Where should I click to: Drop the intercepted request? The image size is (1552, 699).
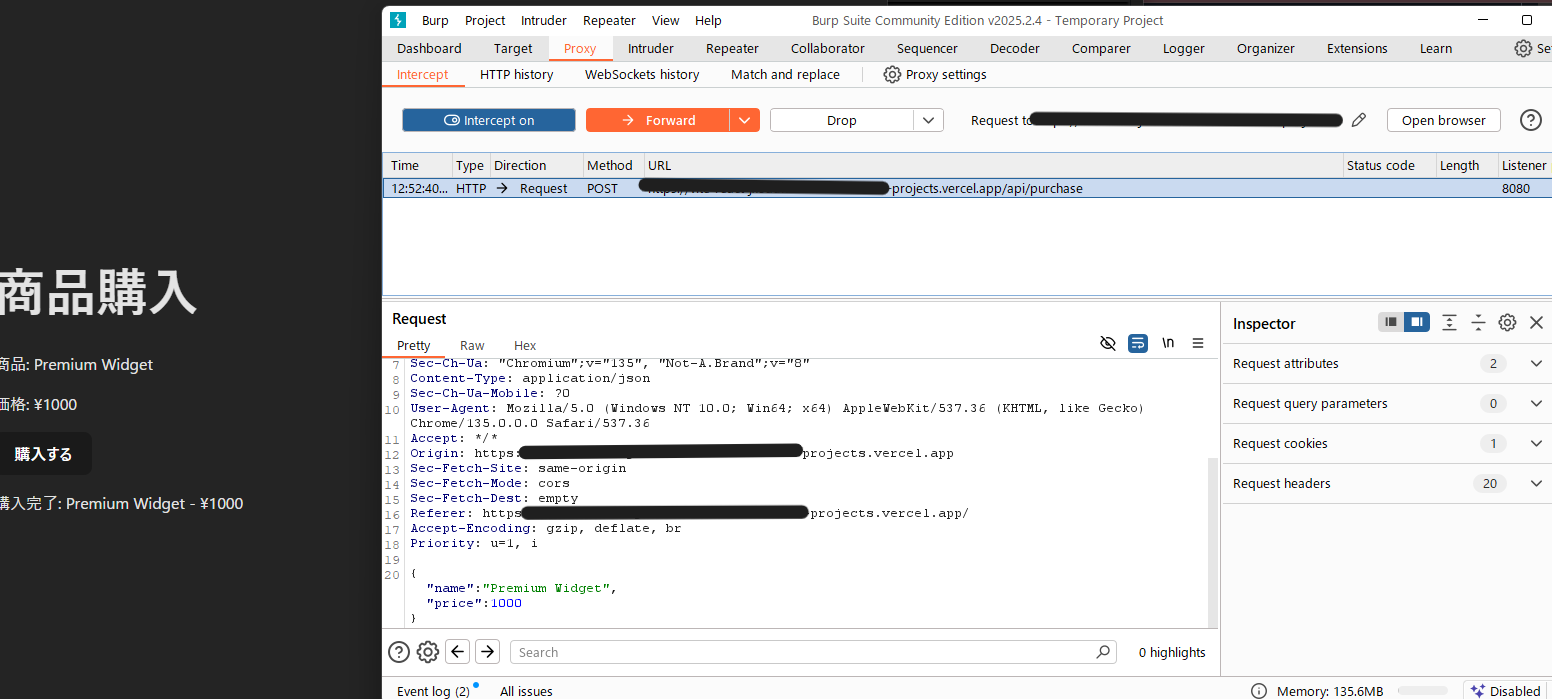click(x=842, y=120)
